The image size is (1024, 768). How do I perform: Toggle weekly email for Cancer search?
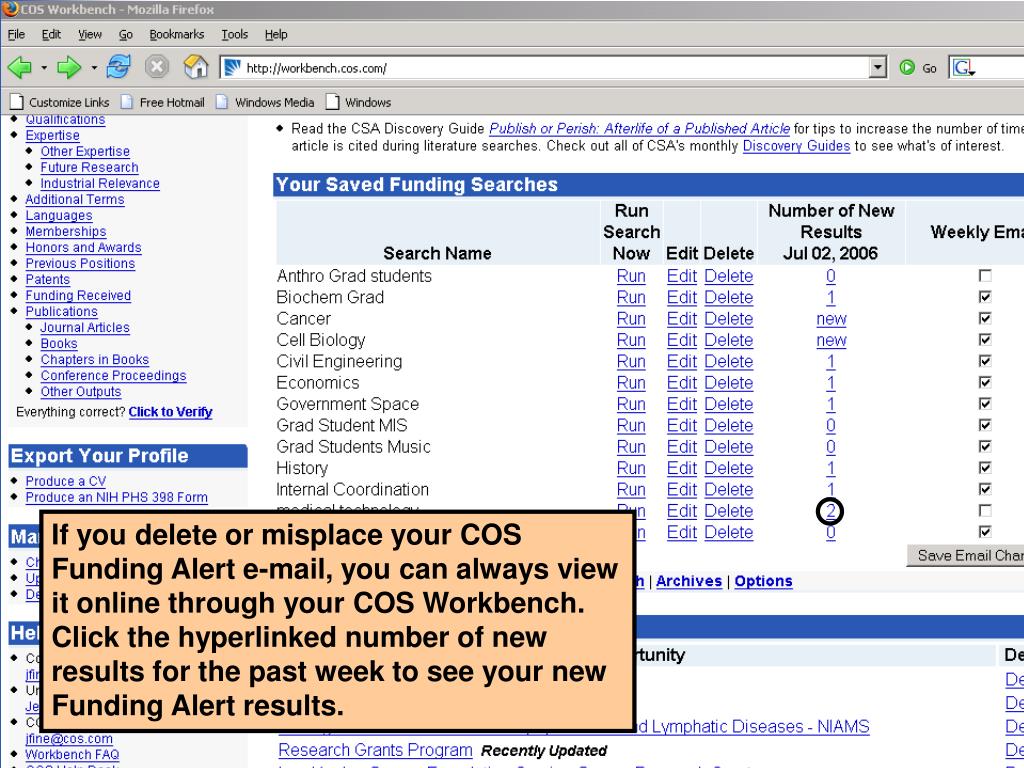coord(985,318)
